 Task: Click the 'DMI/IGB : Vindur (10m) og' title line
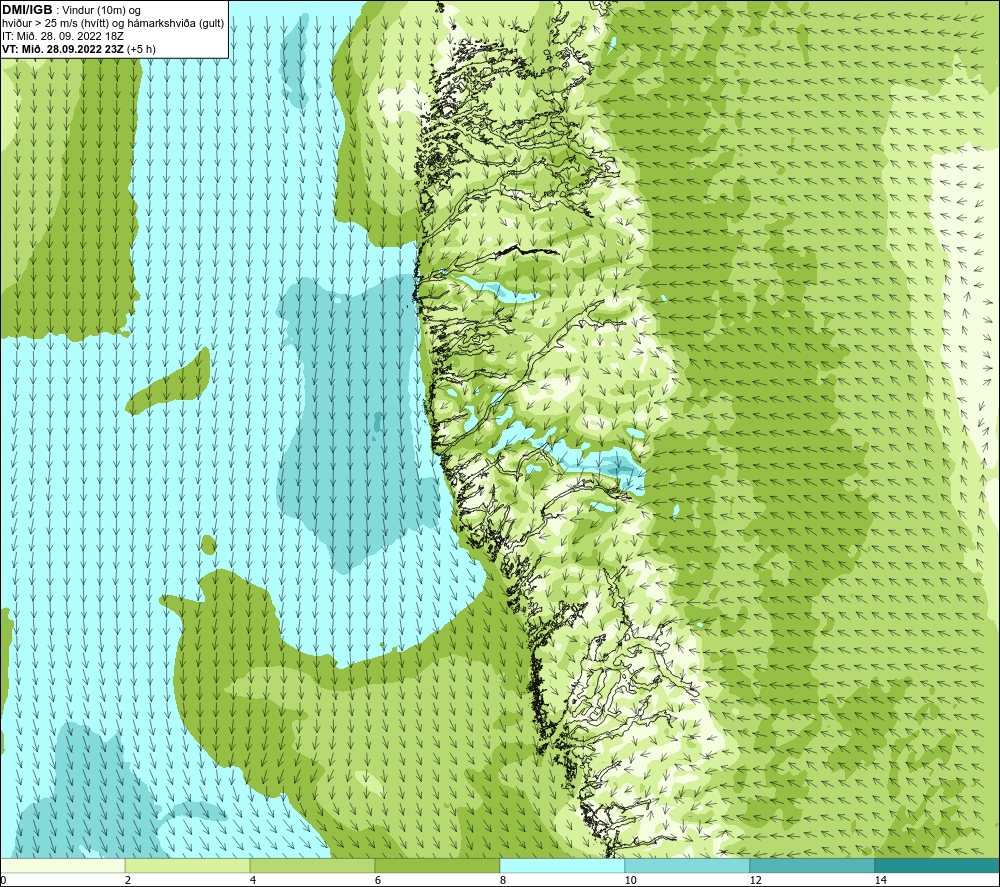coord(71,10)
